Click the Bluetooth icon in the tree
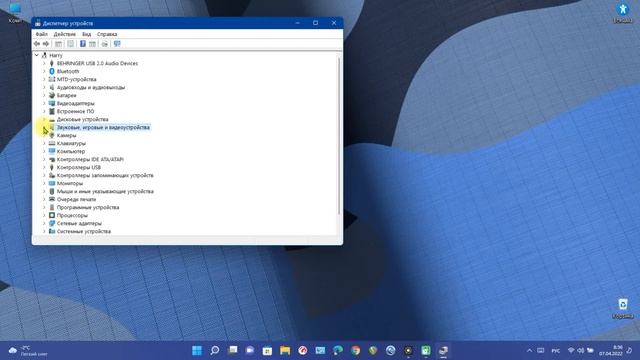640x360 pixels. (x=52, y=71)
